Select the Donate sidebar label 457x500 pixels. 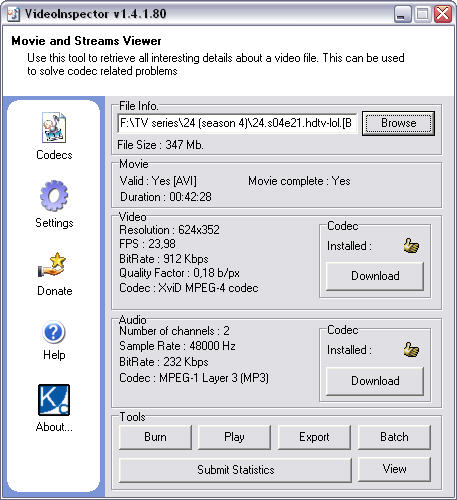pyautogui.click(x=55, y=291)
